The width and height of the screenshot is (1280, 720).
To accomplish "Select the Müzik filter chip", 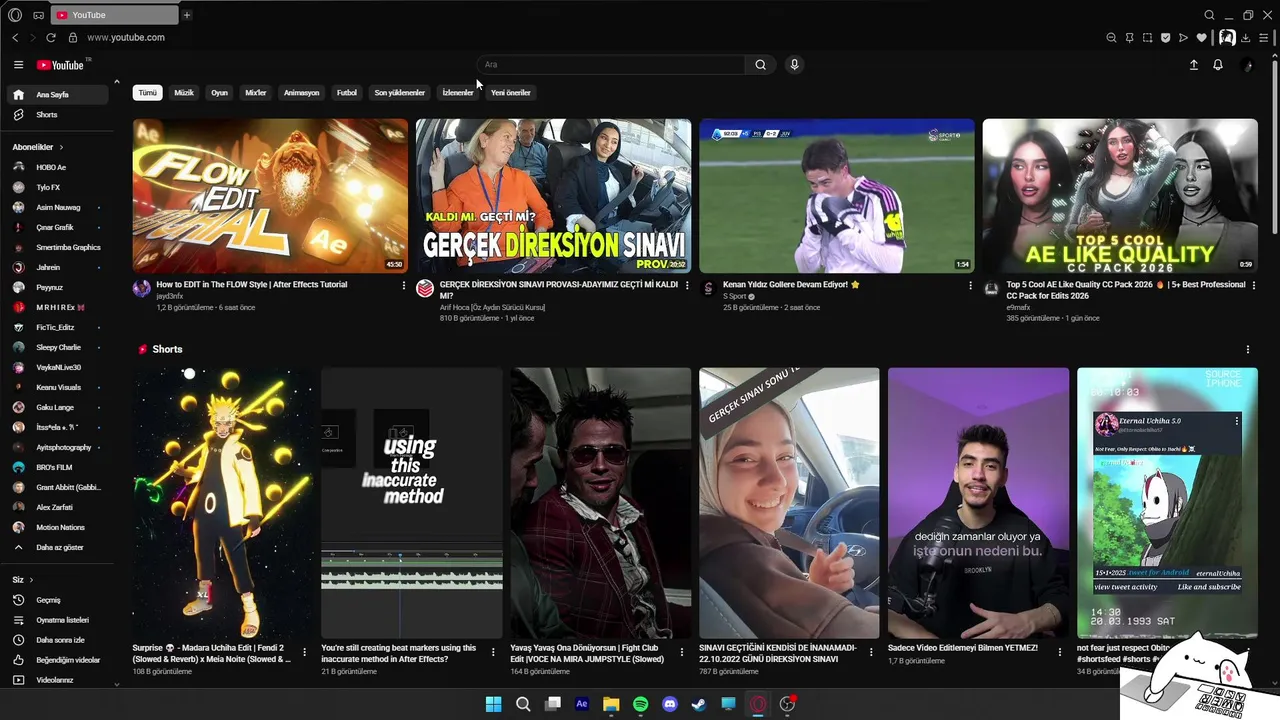I will pos(184,93).
